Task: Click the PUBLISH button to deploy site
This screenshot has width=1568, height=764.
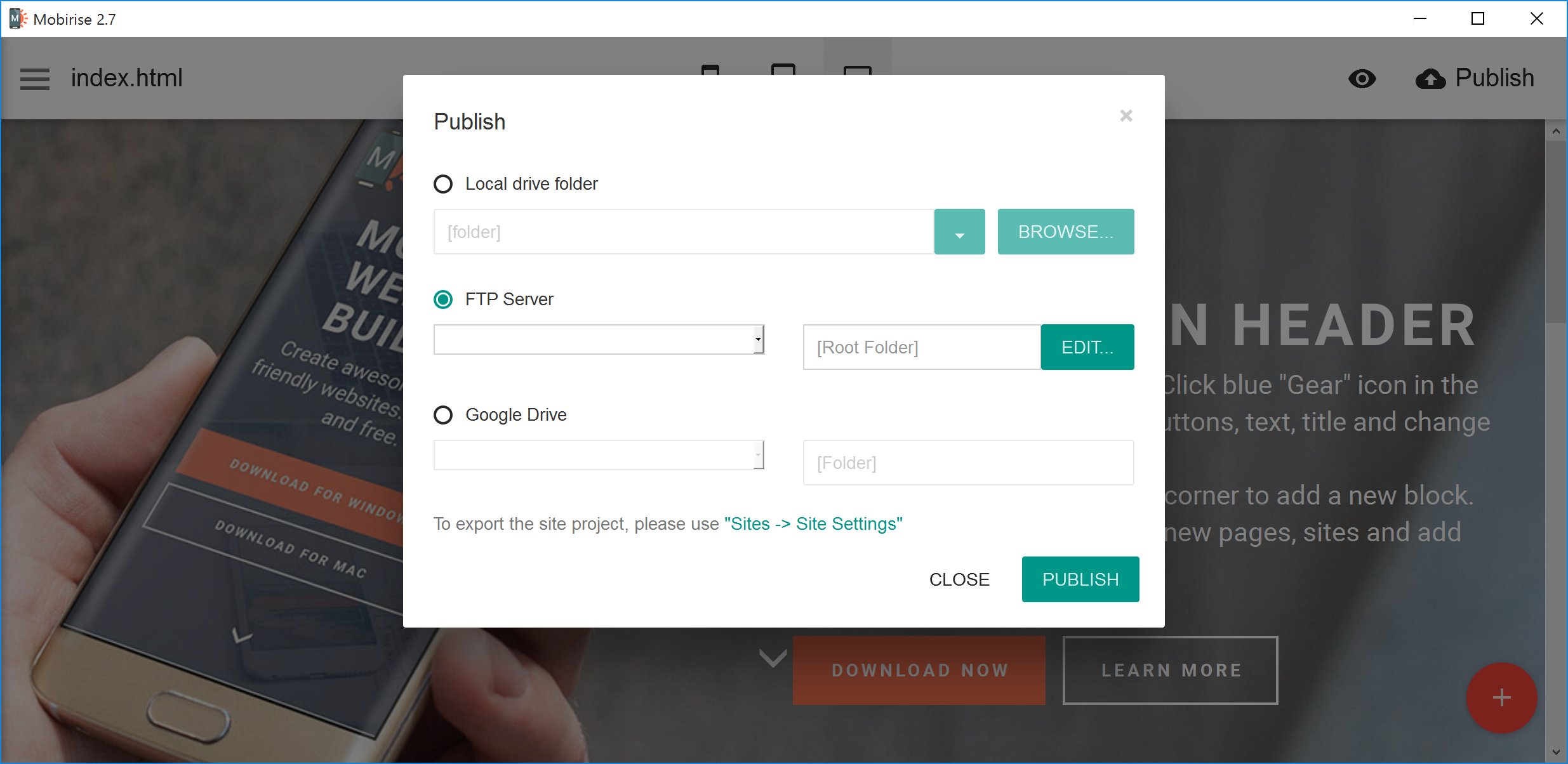Action: pyautogui.click(x=1080, y=579)
